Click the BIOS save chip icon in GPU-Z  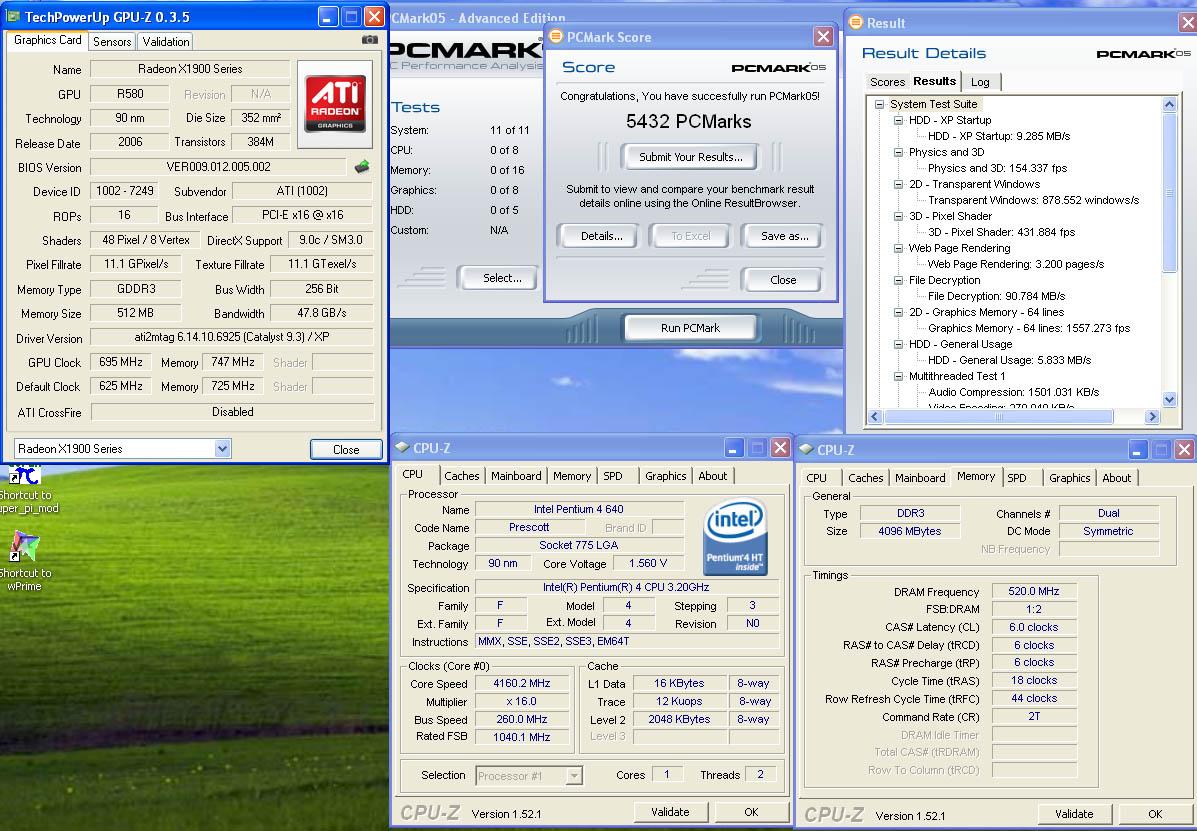click(363, 166)
